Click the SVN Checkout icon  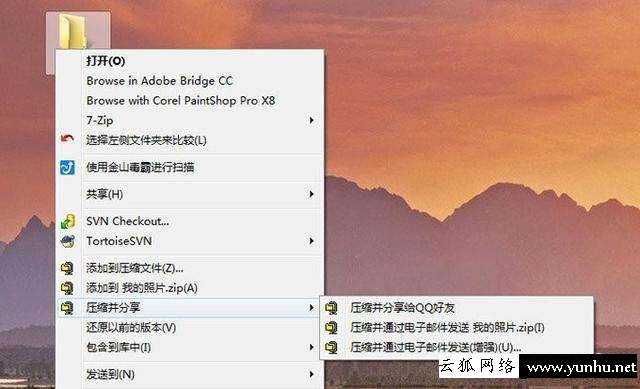pos(67,221)
